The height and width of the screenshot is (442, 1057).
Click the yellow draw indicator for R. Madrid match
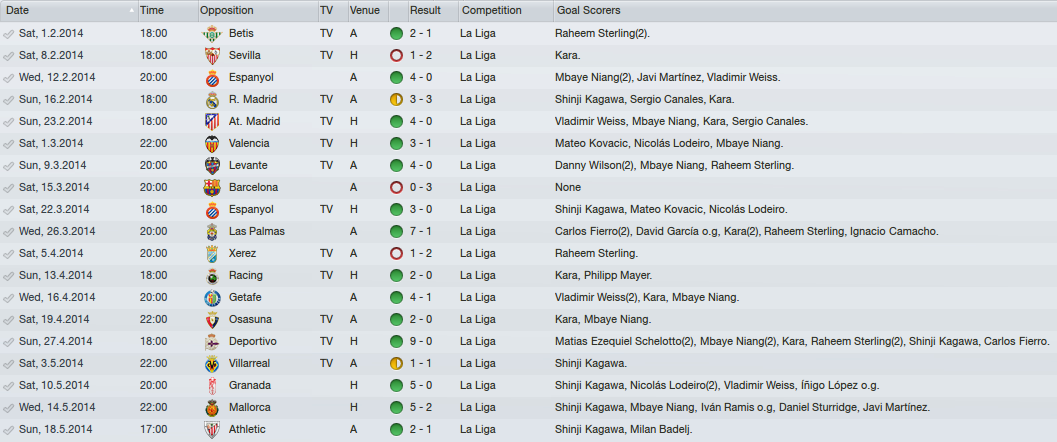[x=396, y=100]
